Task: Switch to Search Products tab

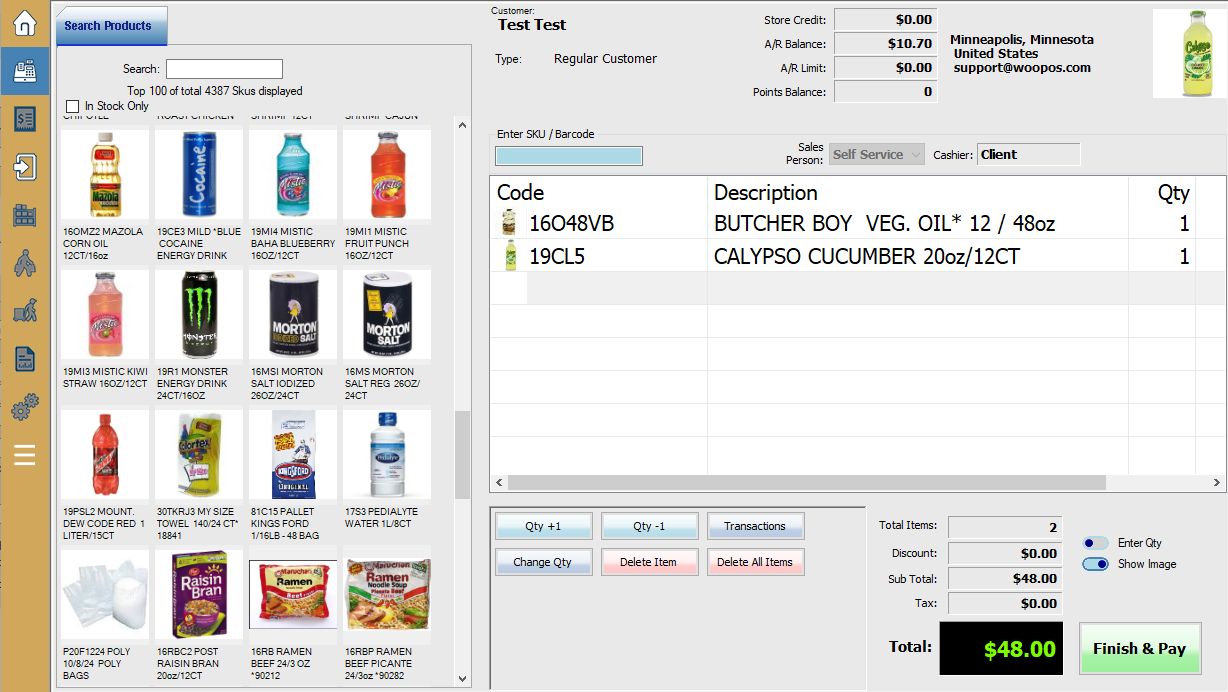Action: point(109,26)
